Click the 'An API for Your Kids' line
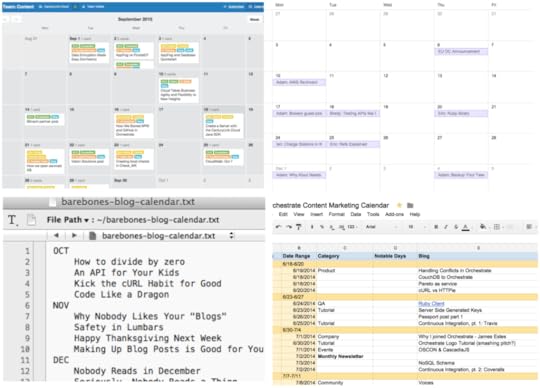Image resolution: width=540 pixels, height=388 pixels. 127,273
